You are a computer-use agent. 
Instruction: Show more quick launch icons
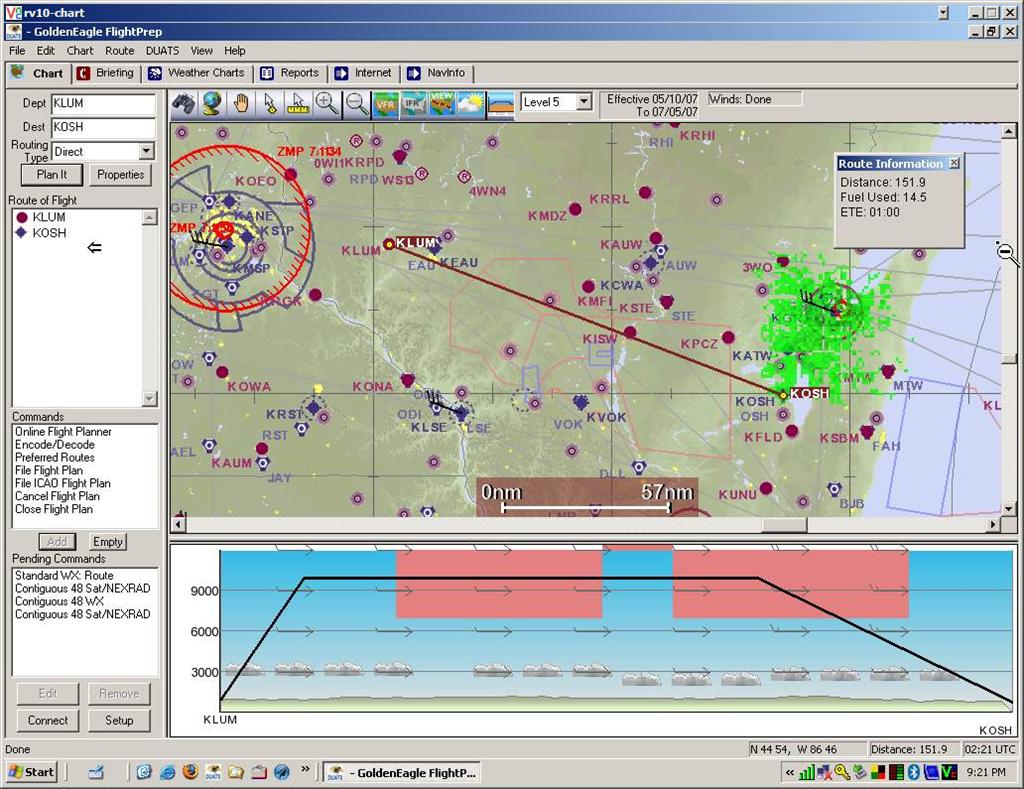pos(305,769)
